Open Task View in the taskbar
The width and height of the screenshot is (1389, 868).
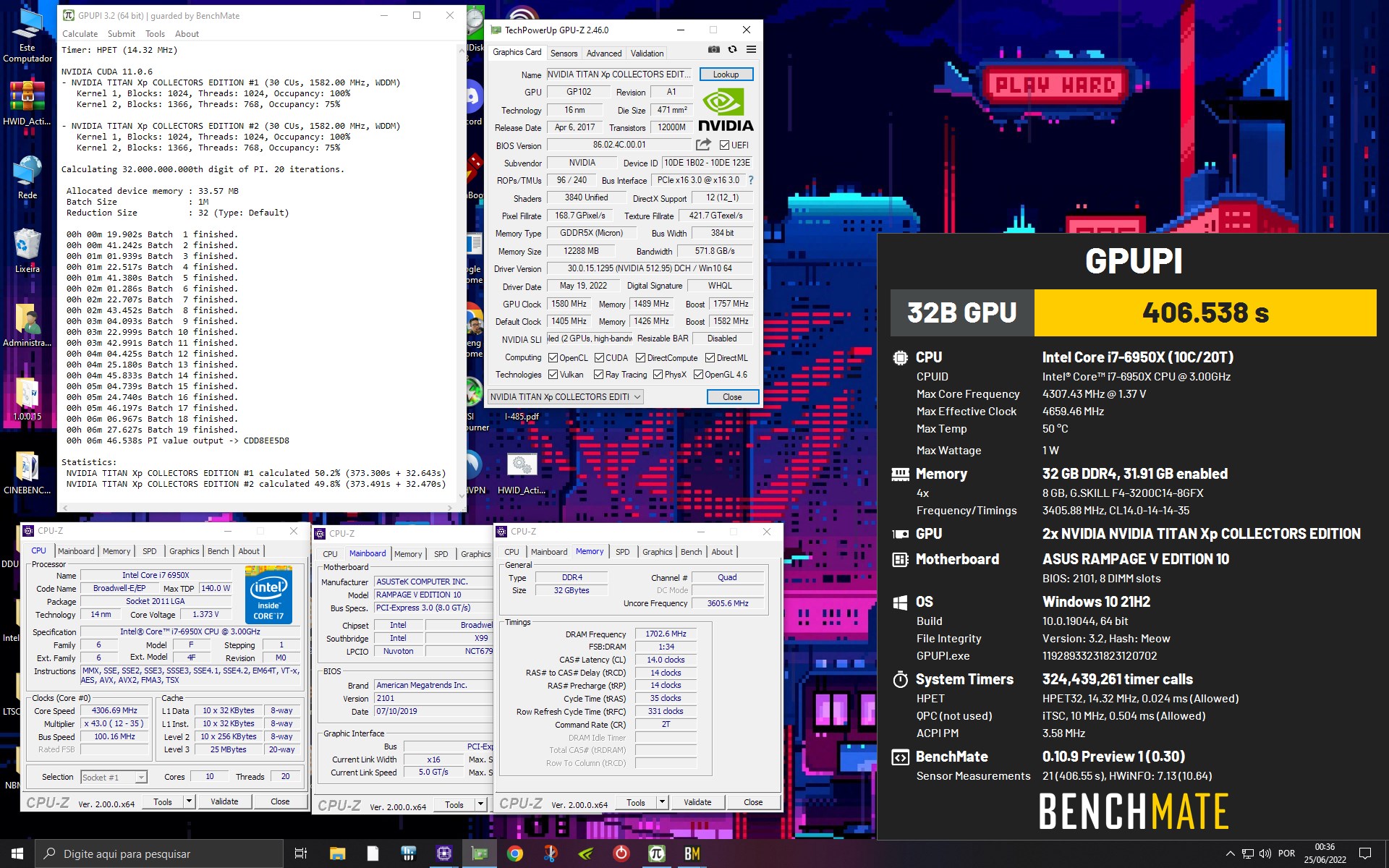[301, 854]
